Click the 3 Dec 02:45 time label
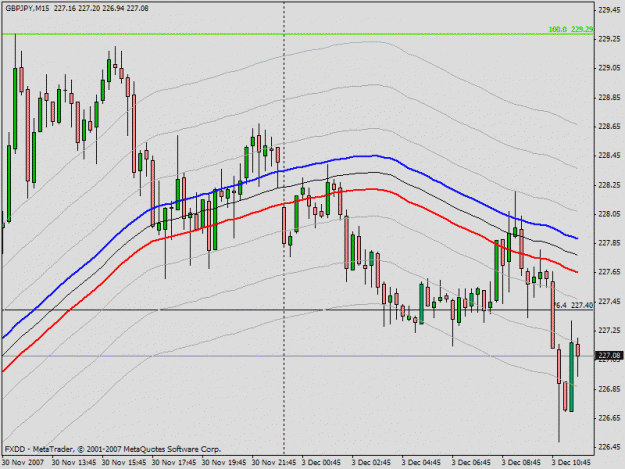 (x=371, y=463)
